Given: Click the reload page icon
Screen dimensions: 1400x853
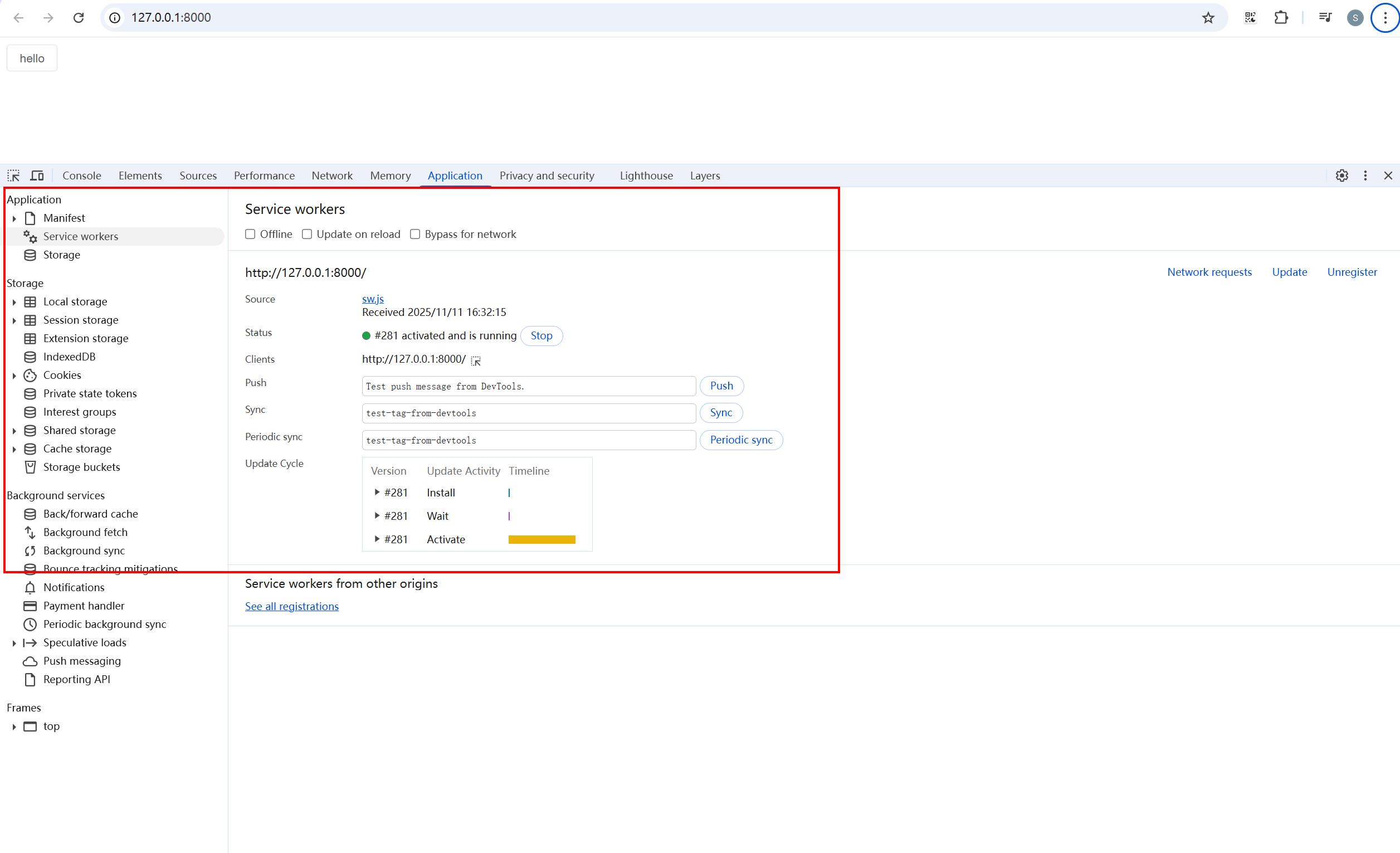Looking at the screenshot, I should (79, 18).
